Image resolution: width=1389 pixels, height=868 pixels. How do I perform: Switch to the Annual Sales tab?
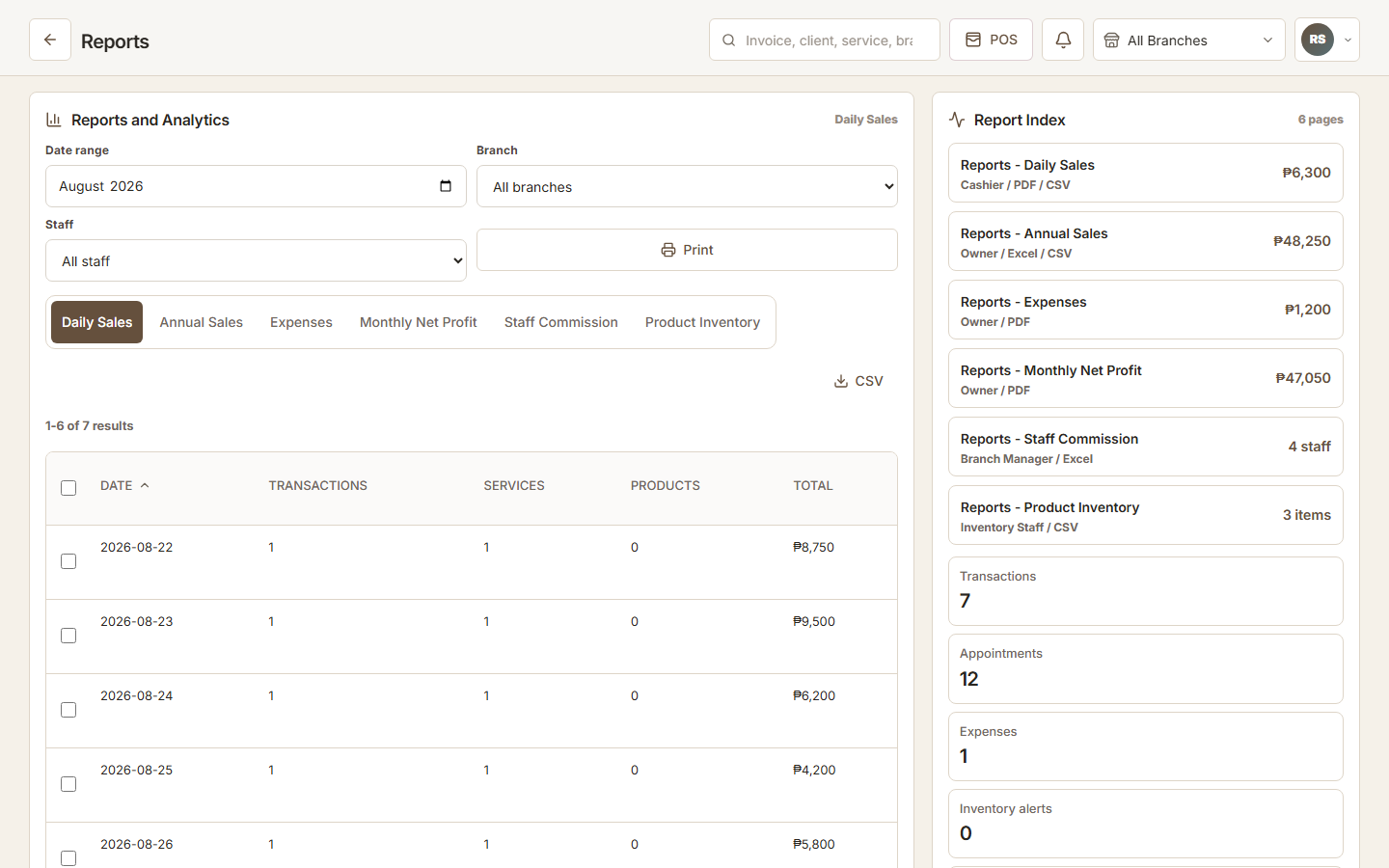click(202, 322)
